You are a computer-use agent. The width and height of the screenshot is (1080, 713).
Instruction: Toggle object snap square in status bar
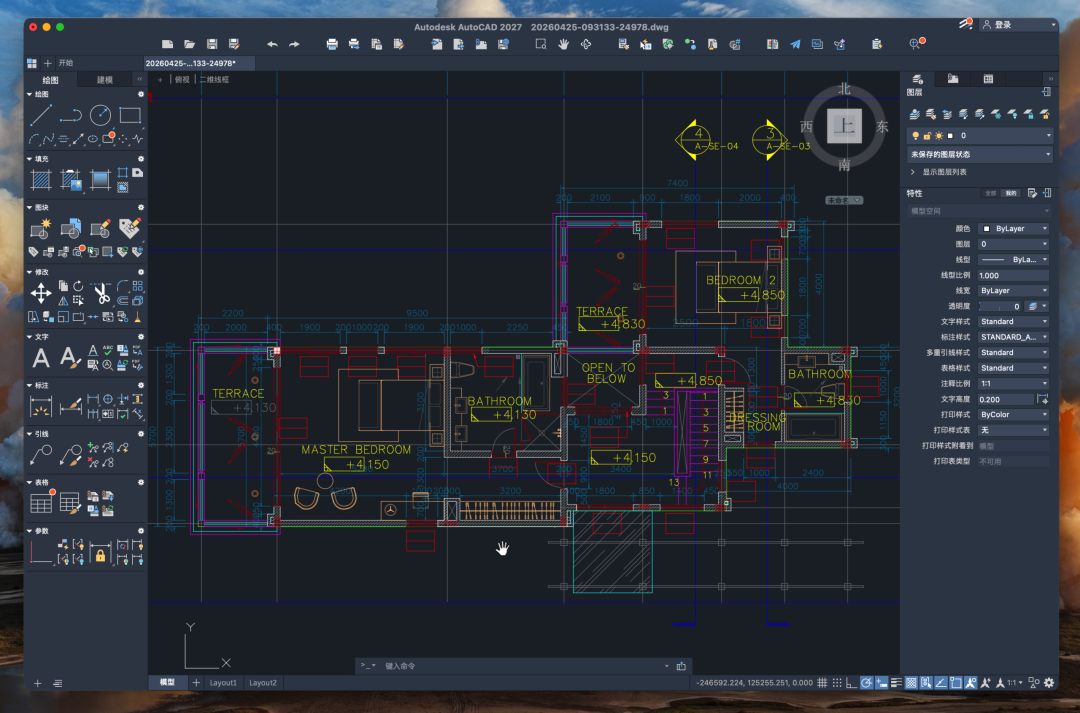click(x=956, y=683)
